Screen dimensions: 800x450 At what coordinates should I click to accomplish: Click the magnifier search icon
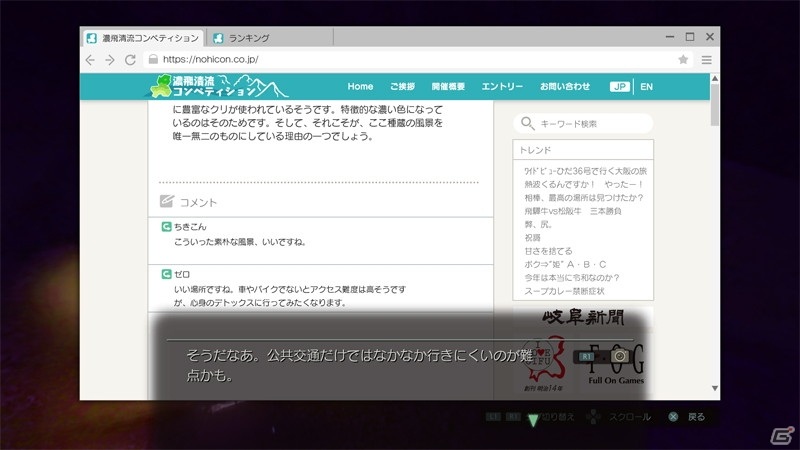point(527,123)
